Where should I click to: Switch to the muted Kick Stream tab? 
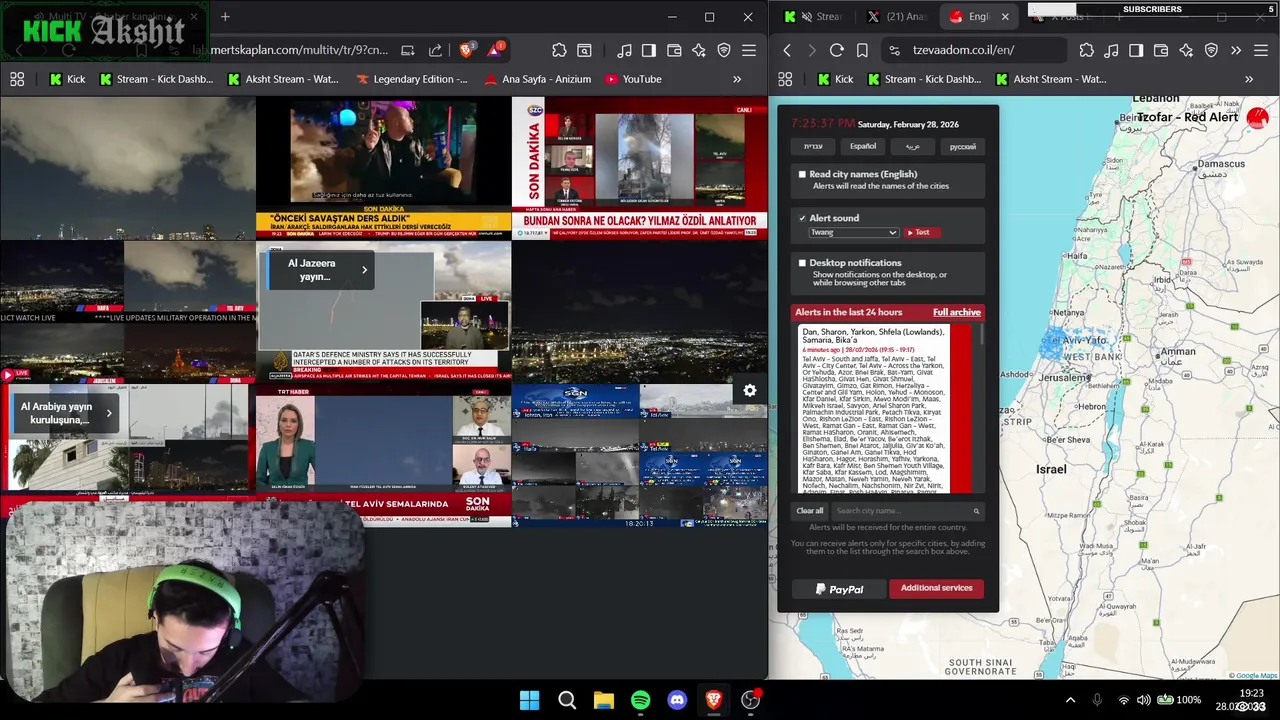(x=815, y=17)
